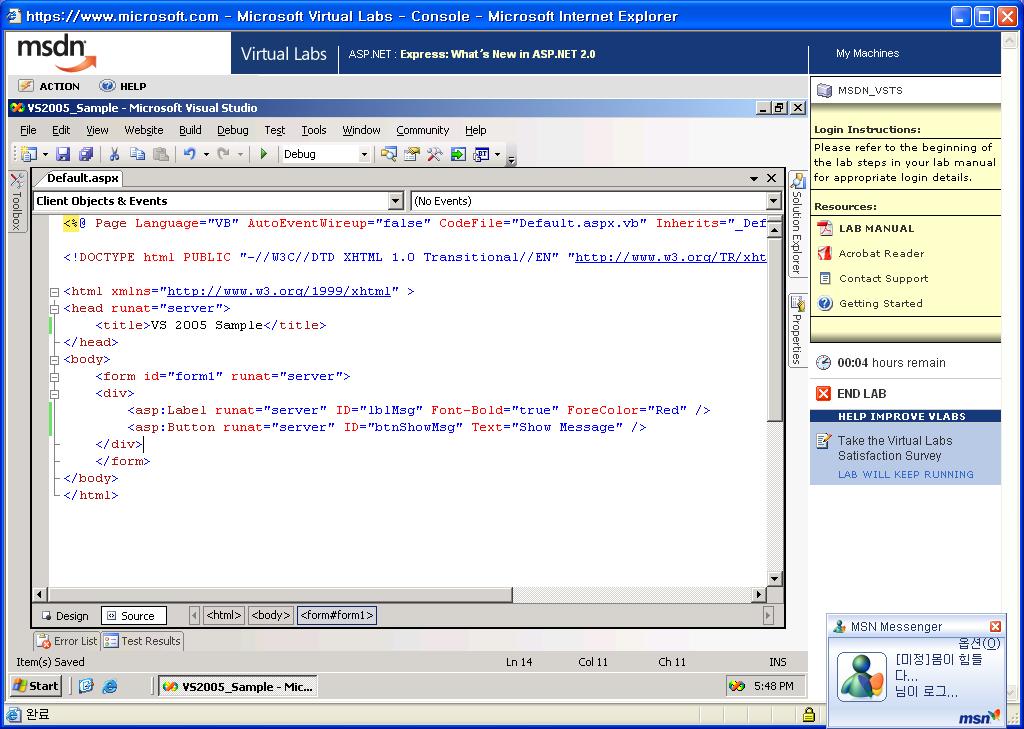Start debugging with the green play icon
This screenshot has width=1024, height=729.
point(264,154)
